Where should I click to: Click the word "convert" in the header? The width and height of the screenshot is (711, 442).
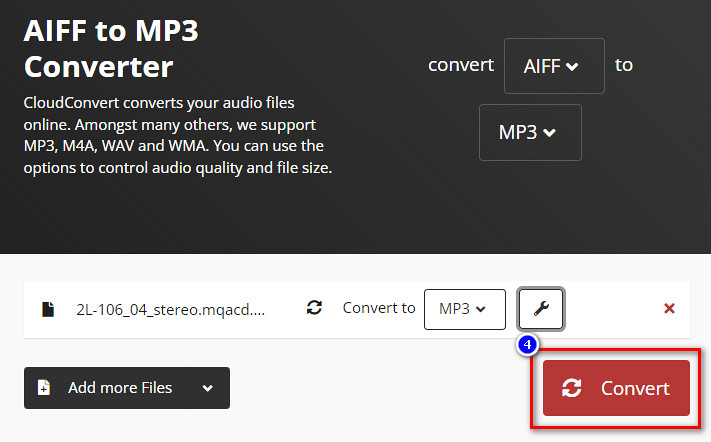pyautogui.click(x=461, y=65)
